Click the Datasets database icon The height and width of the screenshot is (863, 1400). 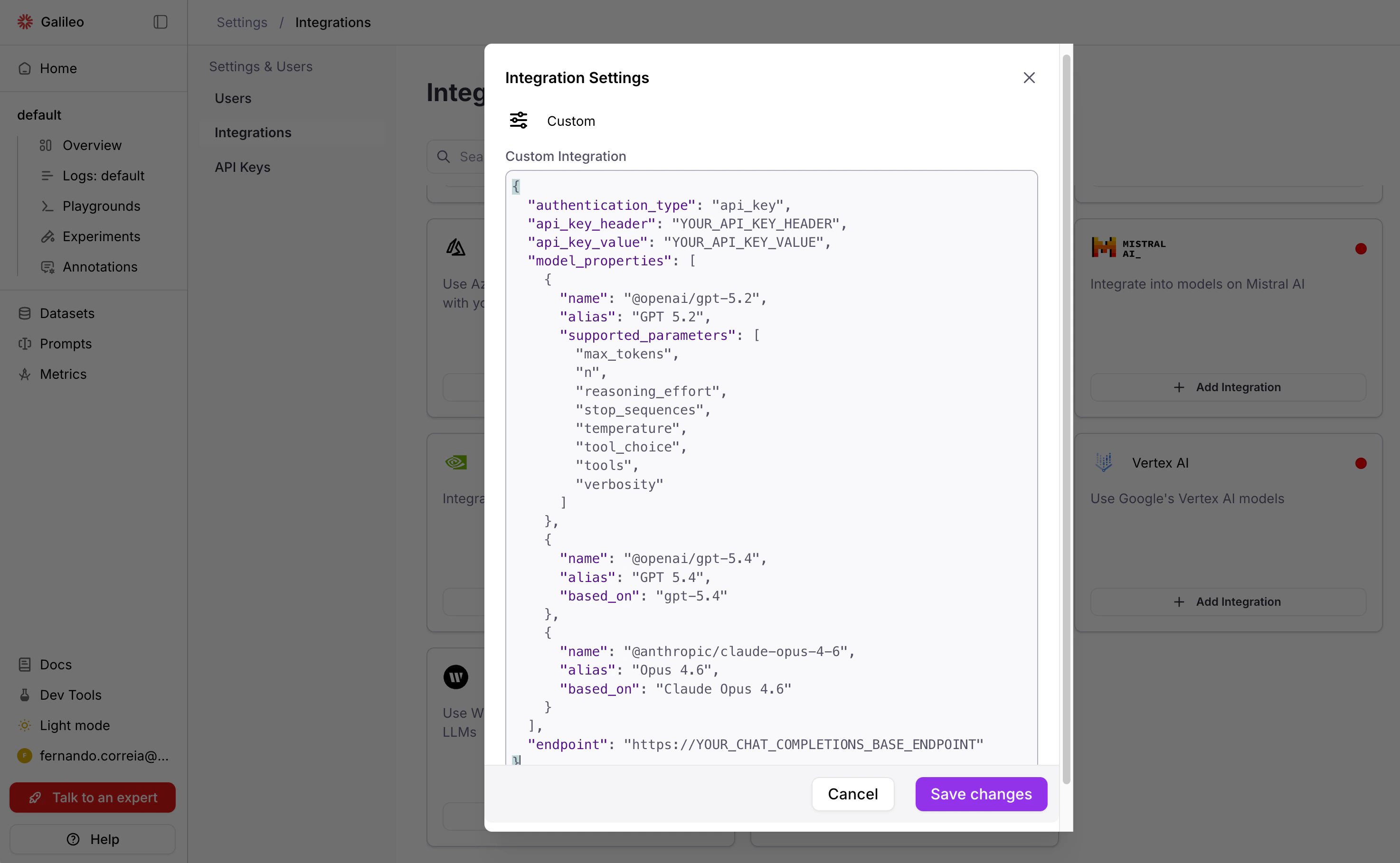[x=24, y=313]
